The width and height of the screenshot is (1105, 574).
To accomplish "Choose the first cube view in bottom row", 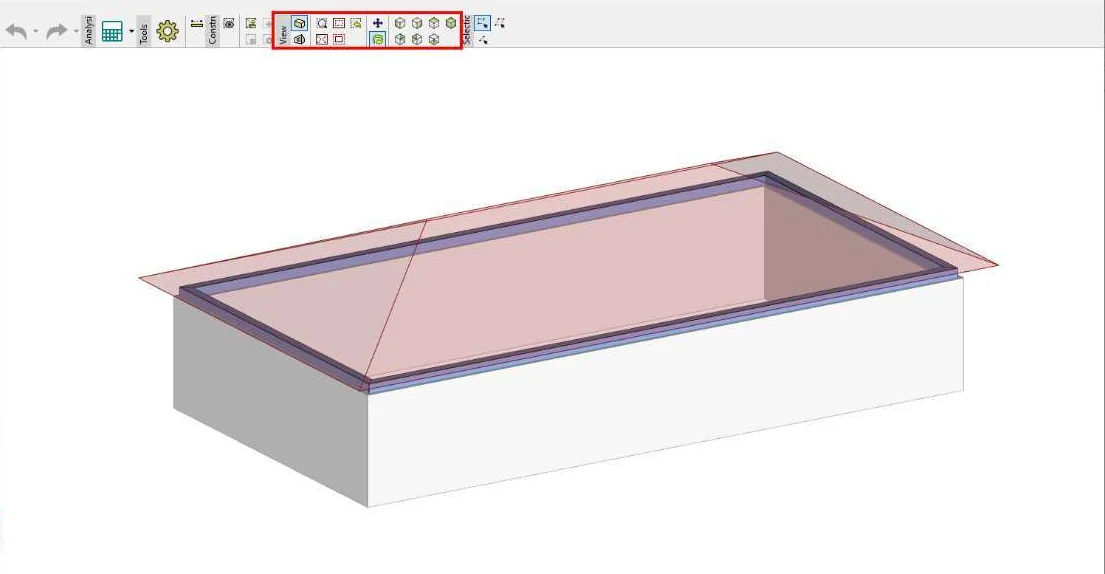I will click(400, 39).
